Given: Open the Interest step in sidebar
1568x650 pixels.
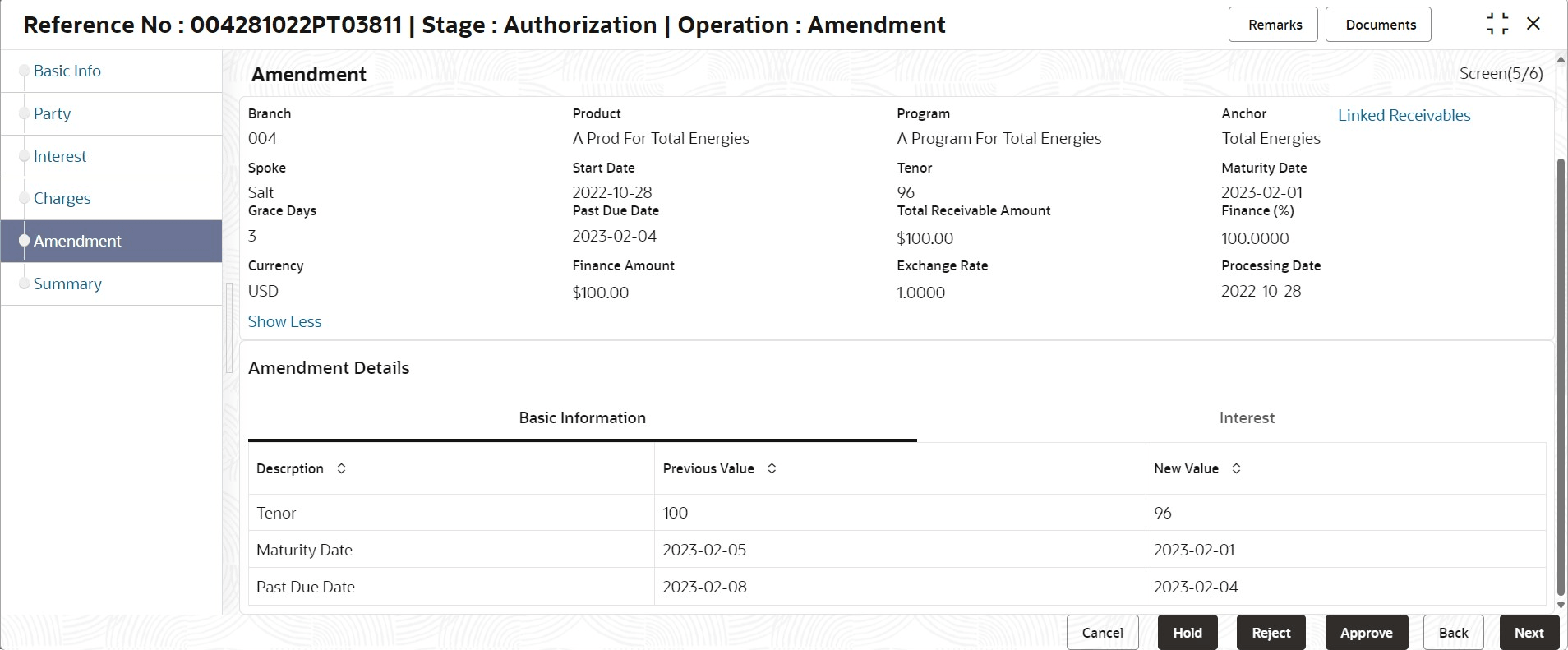Looking at the screenshot, I should [x=60, y=156].
